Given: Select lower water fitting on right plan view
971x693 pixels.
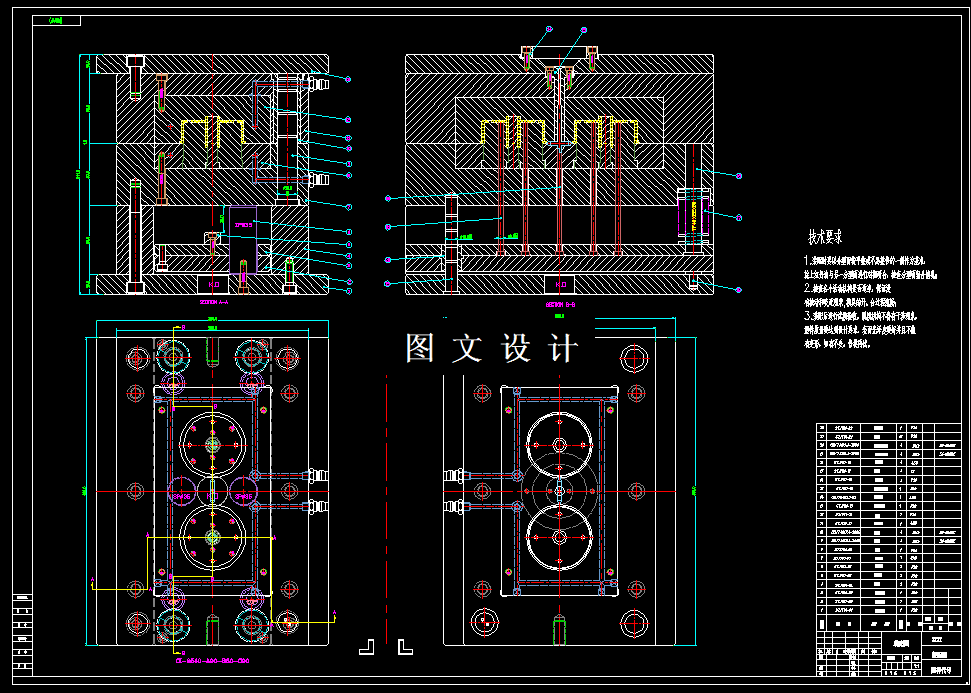Looking at the screenshot, I should [x=454, y=507].
